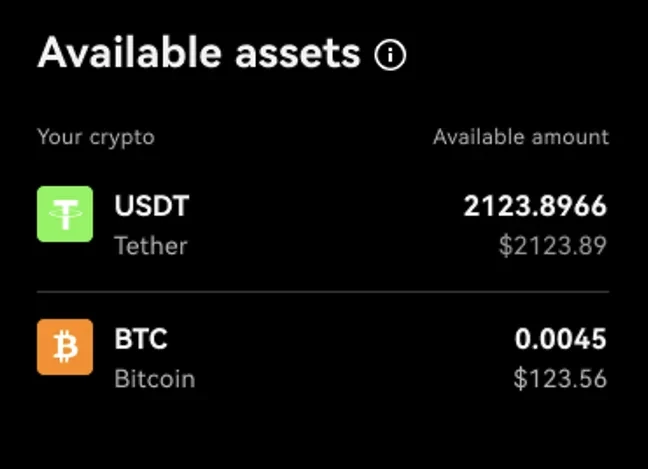Viewport: 648px width, 469px height.
Task: Click the 2123.8966 USDT balance
Action: pyautogui.click(x=534, y=207)
